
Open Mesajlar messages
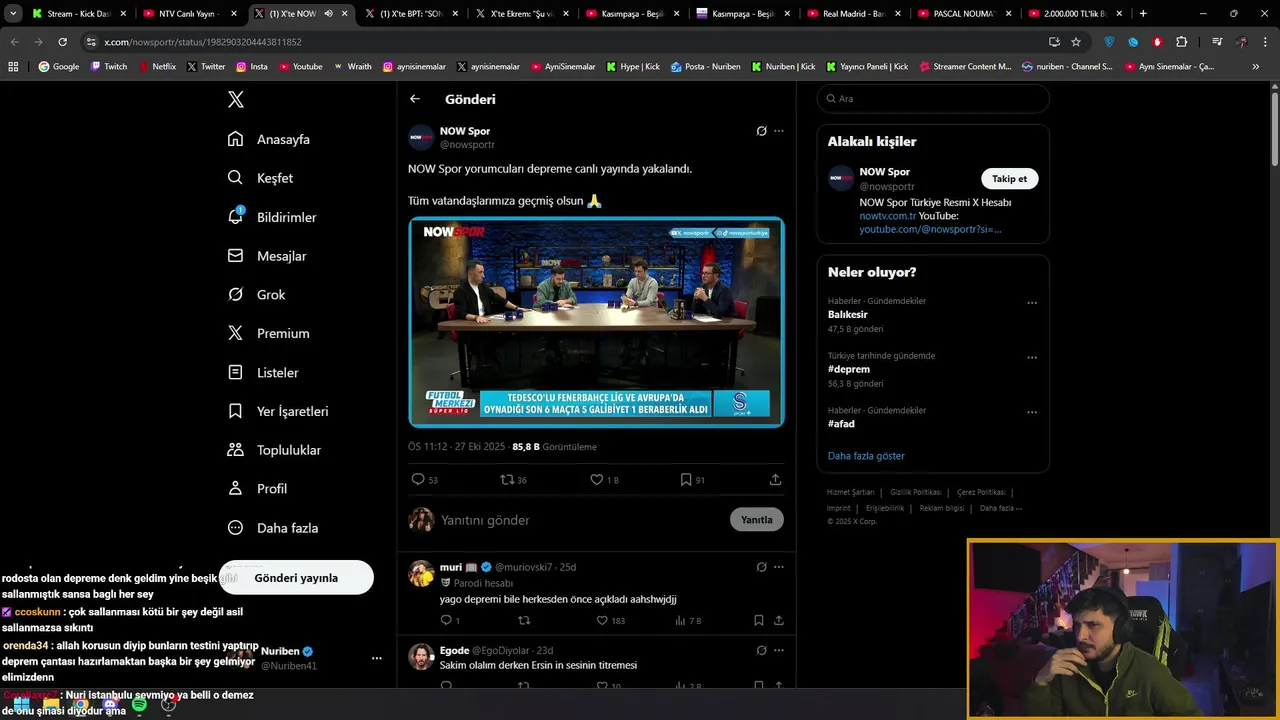pyautogui.click(x=267, y=256)
